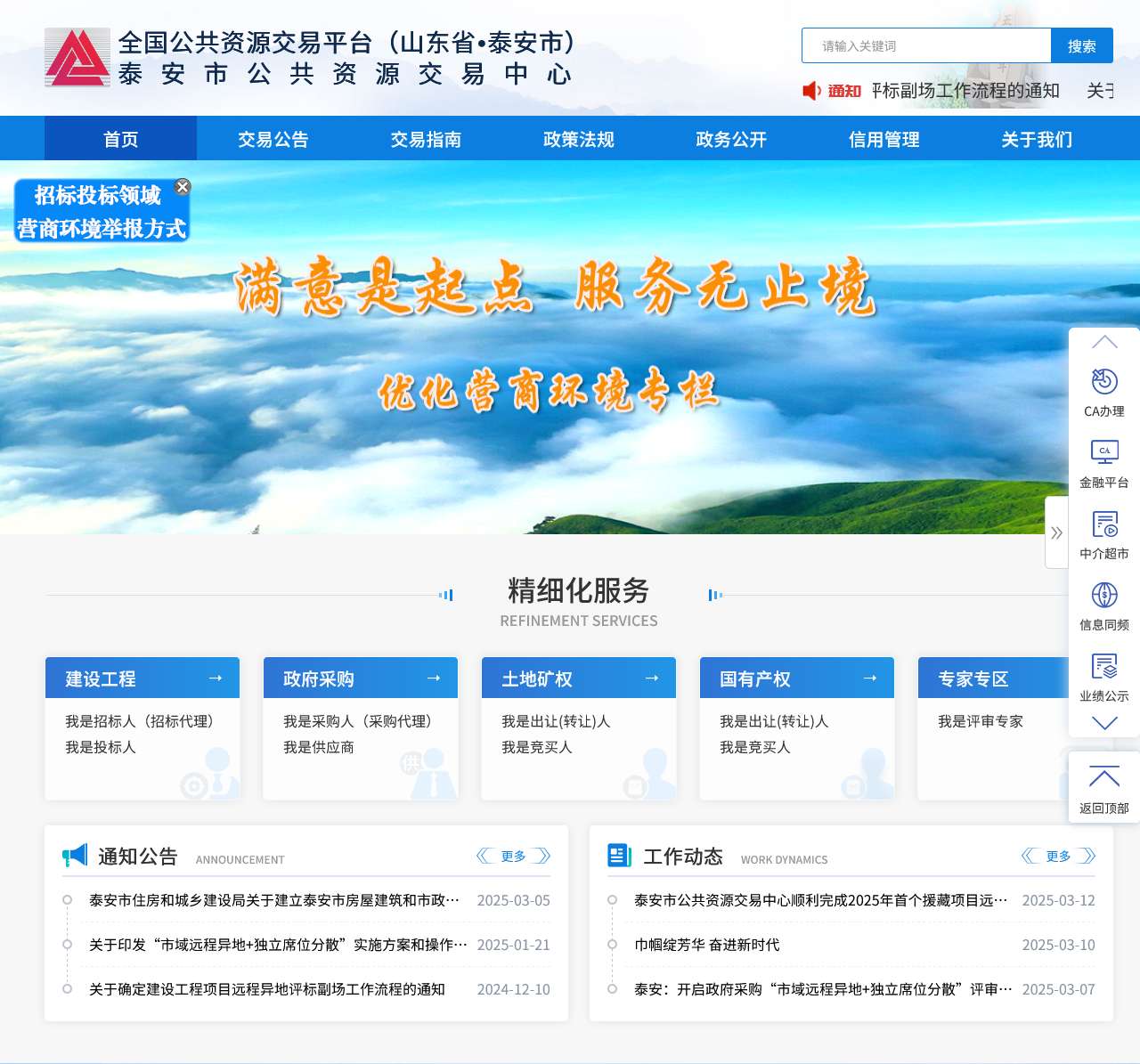Open 中介超市 from the floating sidebar
Viewport: 1140px width, 1064px height.
click(1103, 524)
